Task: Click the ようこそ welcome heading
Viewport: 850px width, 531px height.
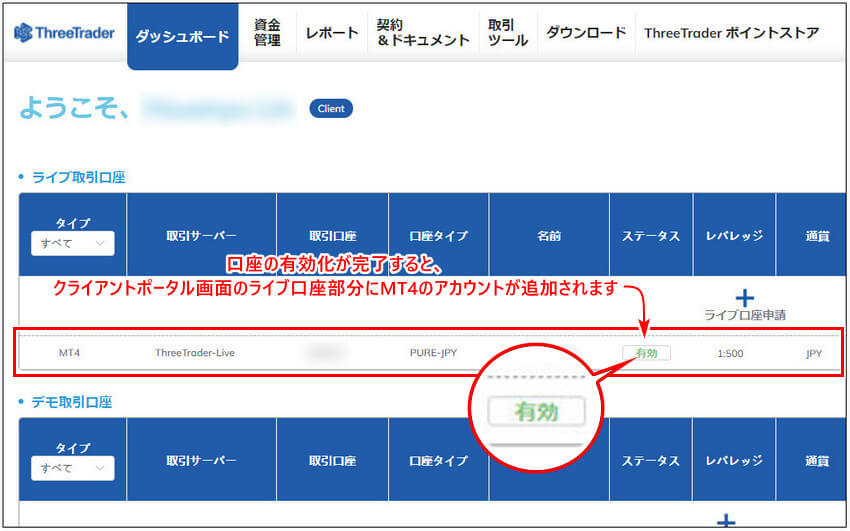Action: point(75,107)
